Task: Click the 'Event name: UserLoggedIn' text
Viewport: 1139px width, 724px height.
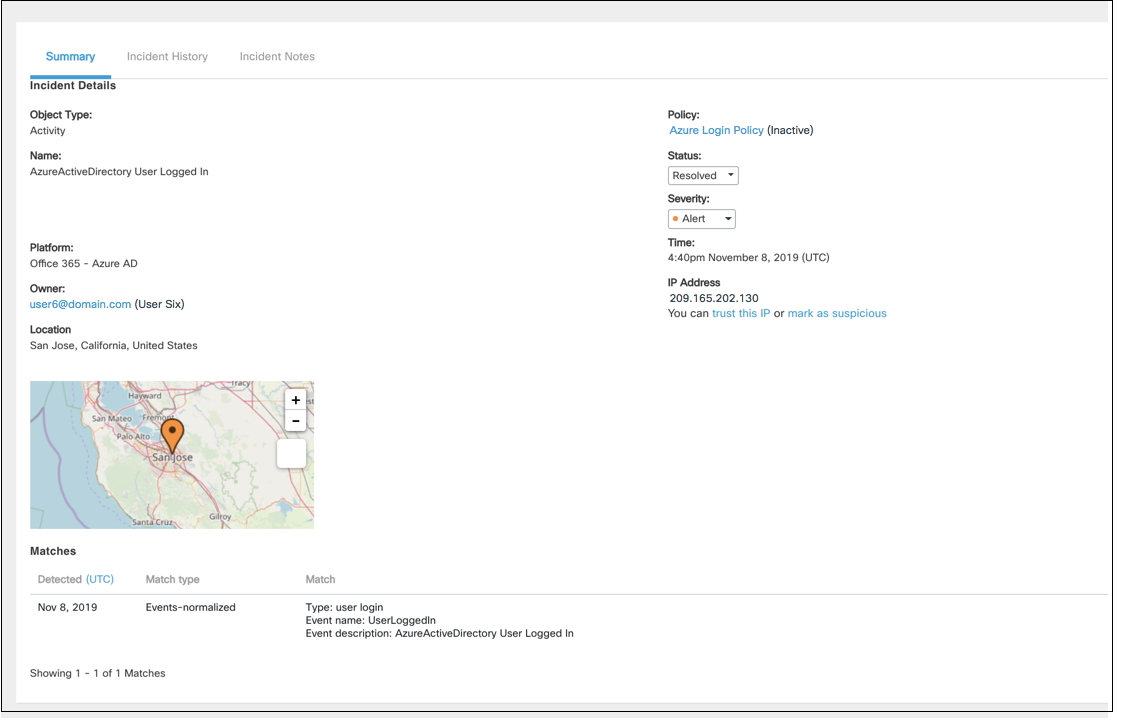Action: click(370, 621)
